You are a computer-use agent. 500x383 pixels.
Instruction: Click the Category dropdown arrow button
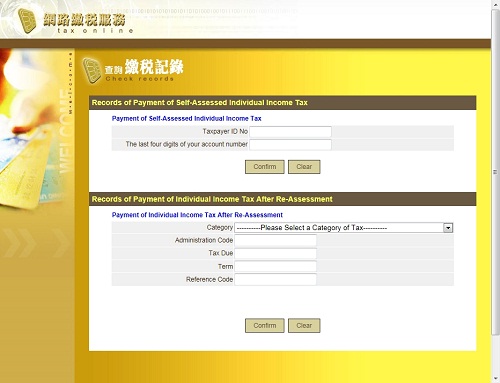pyautogui.click(x=448, y=228)
